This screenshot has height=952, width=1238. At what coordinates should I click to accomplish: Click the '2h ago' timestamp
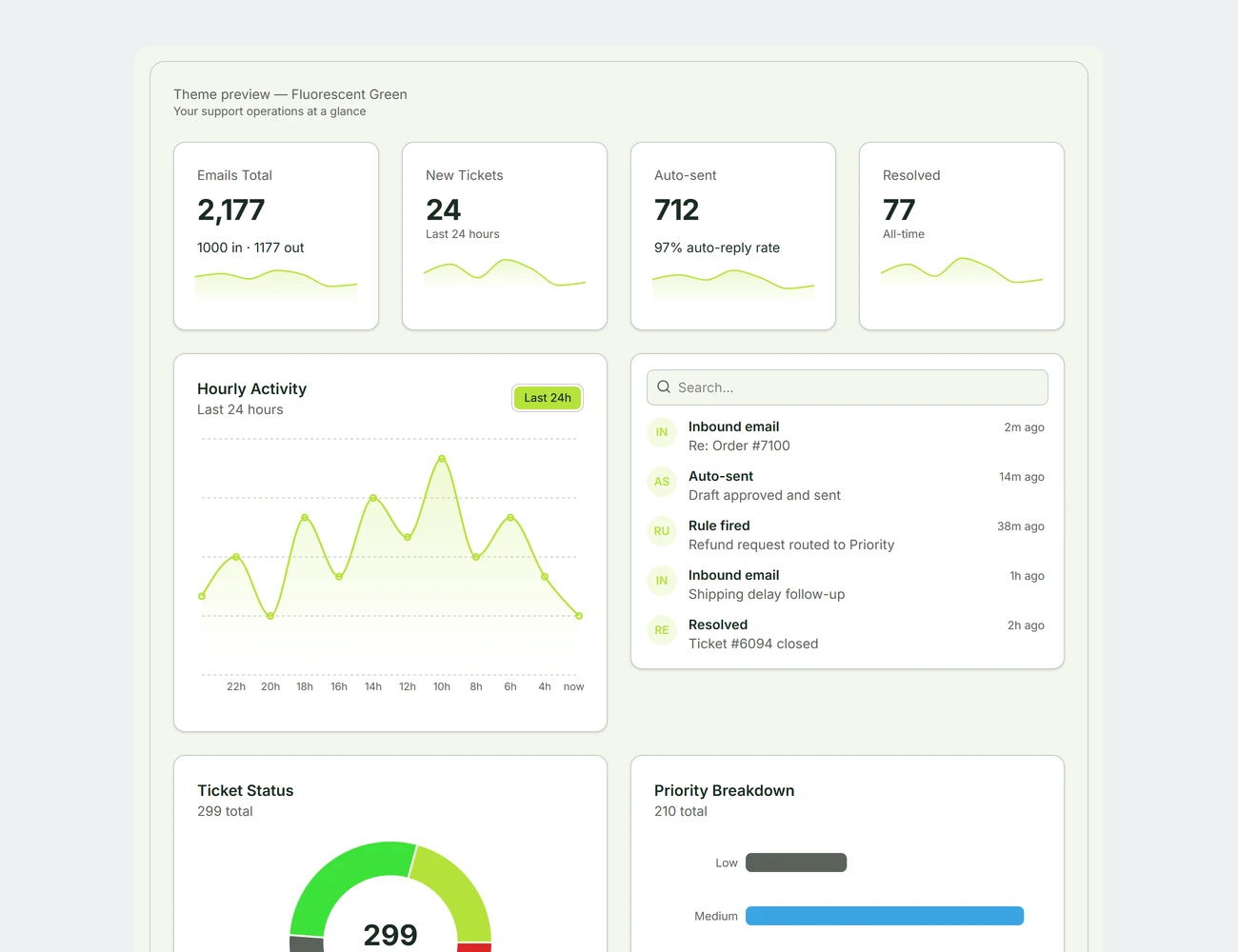[1026, 625]
